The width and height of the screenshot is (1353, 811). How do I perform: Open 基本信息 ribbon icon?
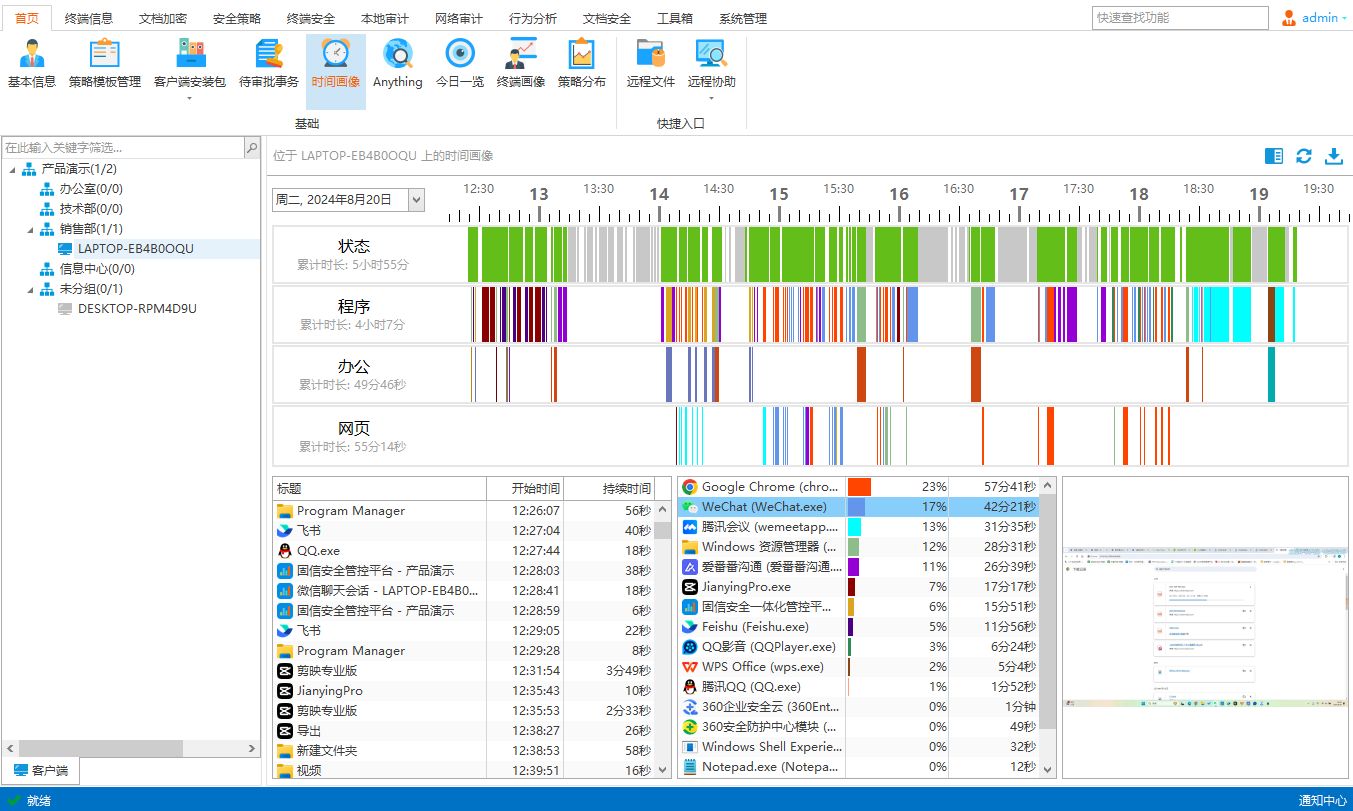pos(32,53)
